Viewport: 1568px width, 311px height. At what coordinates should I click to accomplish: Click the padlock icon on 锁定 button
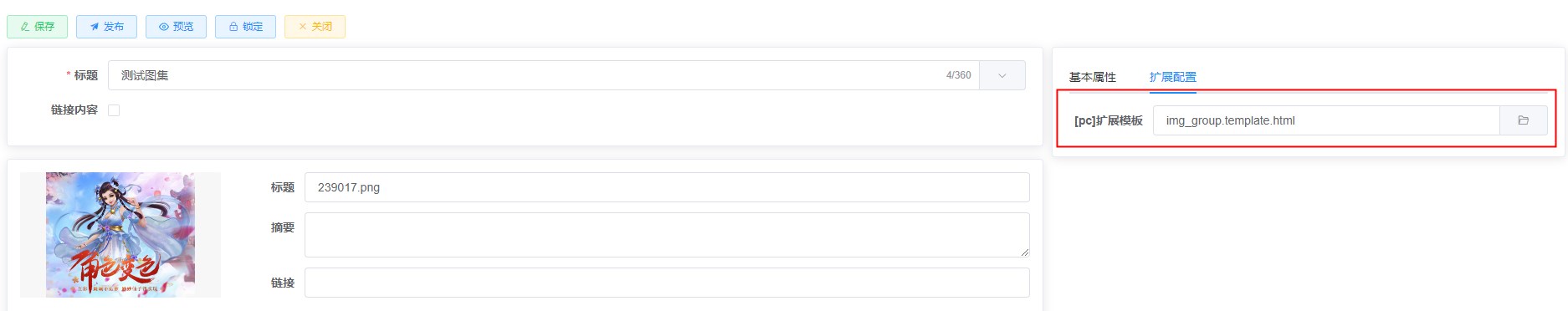[233, 27]
